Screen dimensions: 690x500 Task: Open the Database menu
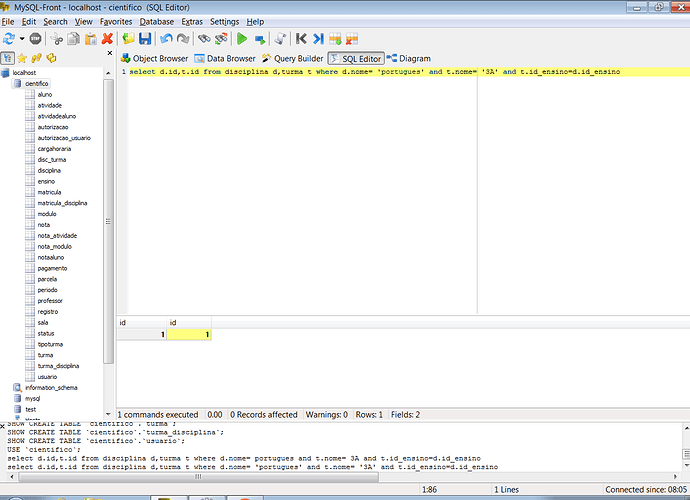coord(156,21)
